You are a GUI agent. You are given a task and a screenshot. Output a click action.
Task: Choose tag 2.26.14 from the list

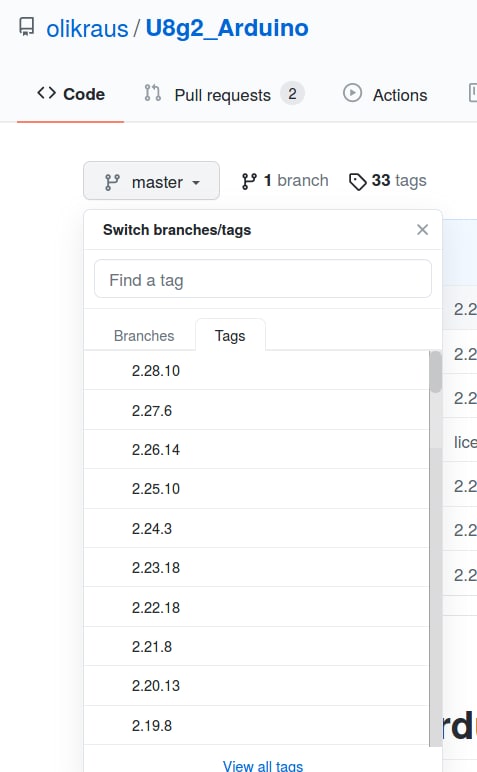256,449
